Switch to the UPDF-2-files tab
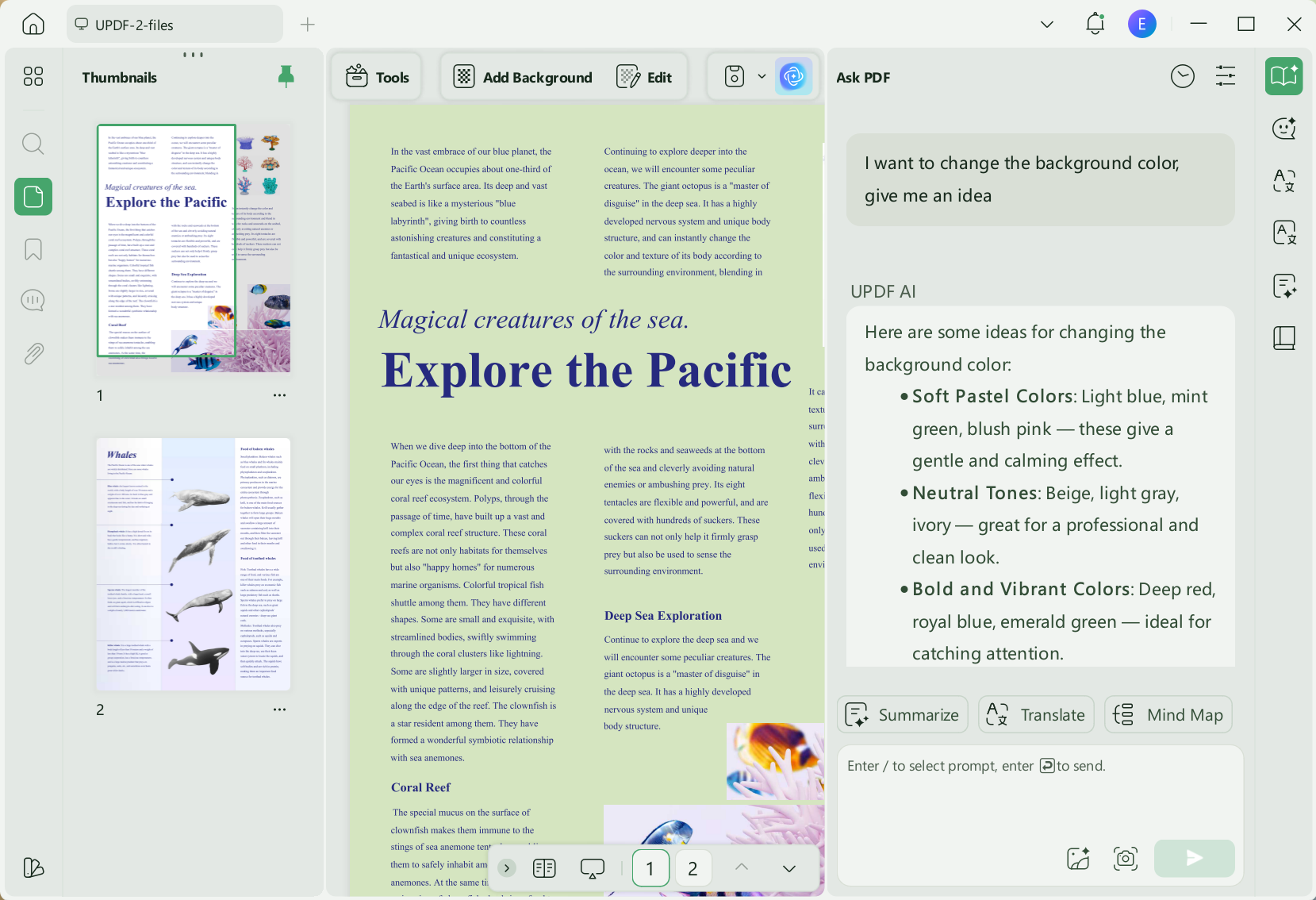This screenshot has height=900, width=1316. coord(175,25)
